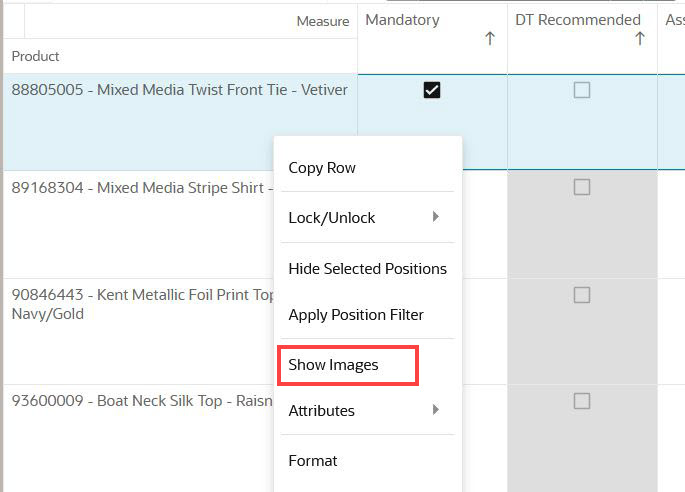Click the DT Recommended column sort arrow
Image resolution: width=685 pixels, height=492 pixels.
click(640, 38)
